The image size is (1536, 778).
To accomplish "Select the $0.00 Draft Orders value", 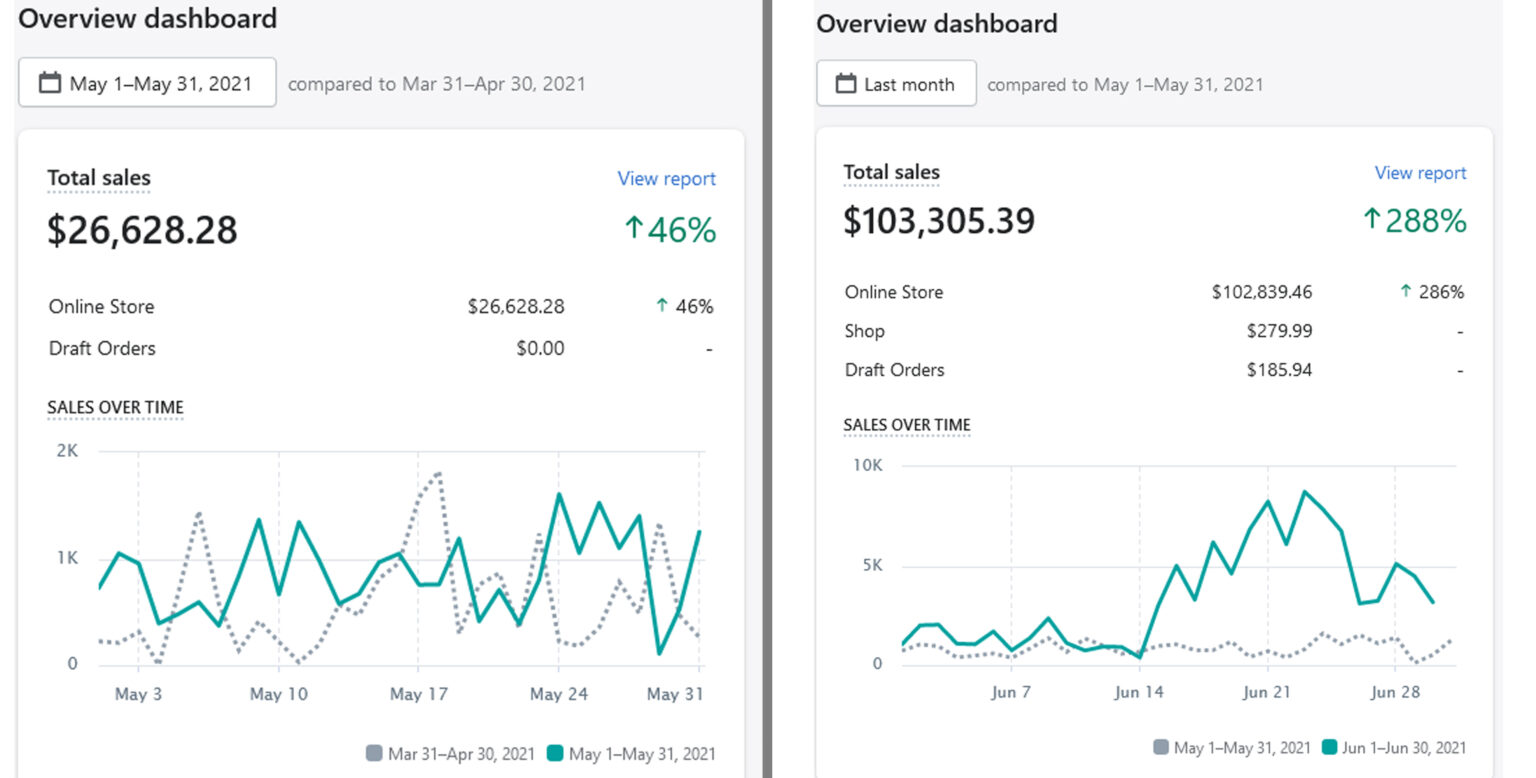I will tap(540, 348).
